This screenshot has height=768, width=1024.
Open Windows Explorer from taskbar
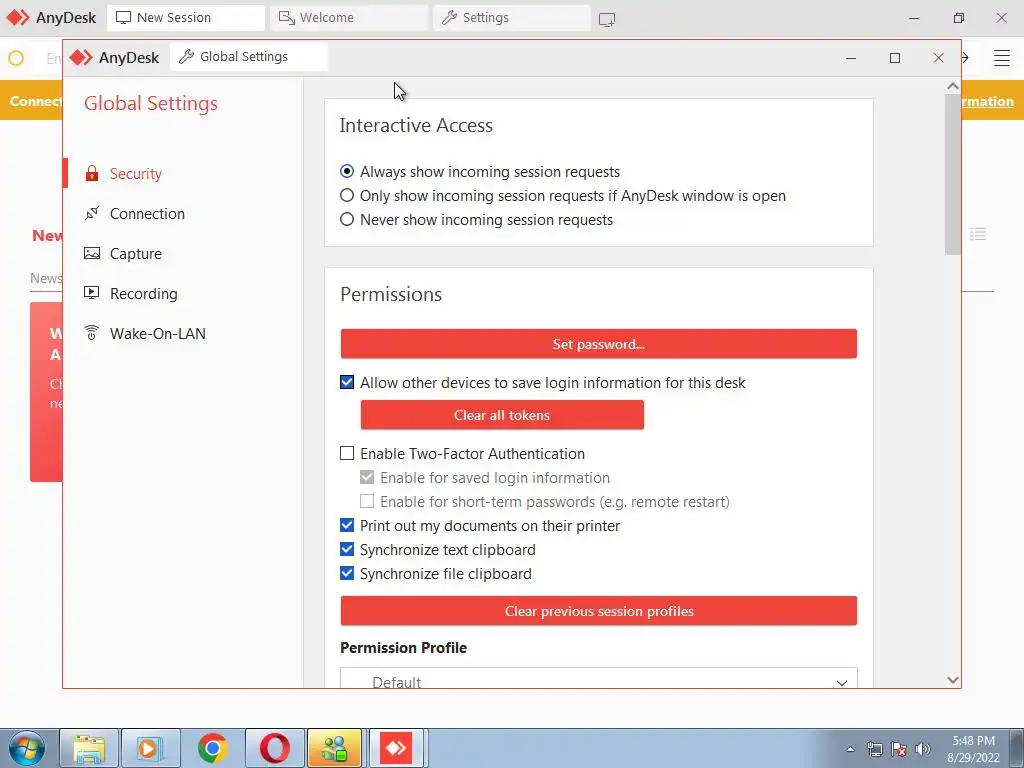click(x=89, y=748)
